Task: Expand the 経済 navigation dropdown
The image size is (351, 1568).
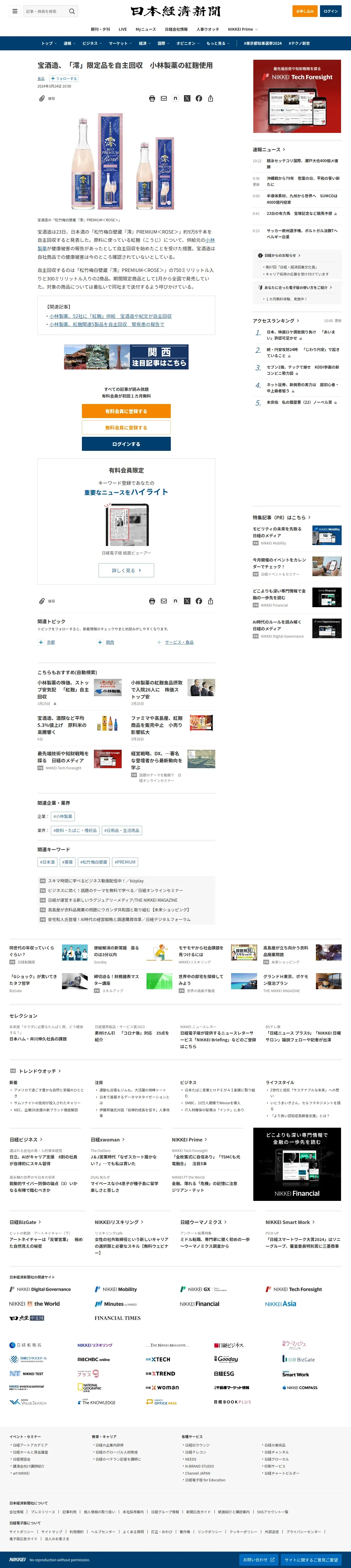Action: point(145,43)
